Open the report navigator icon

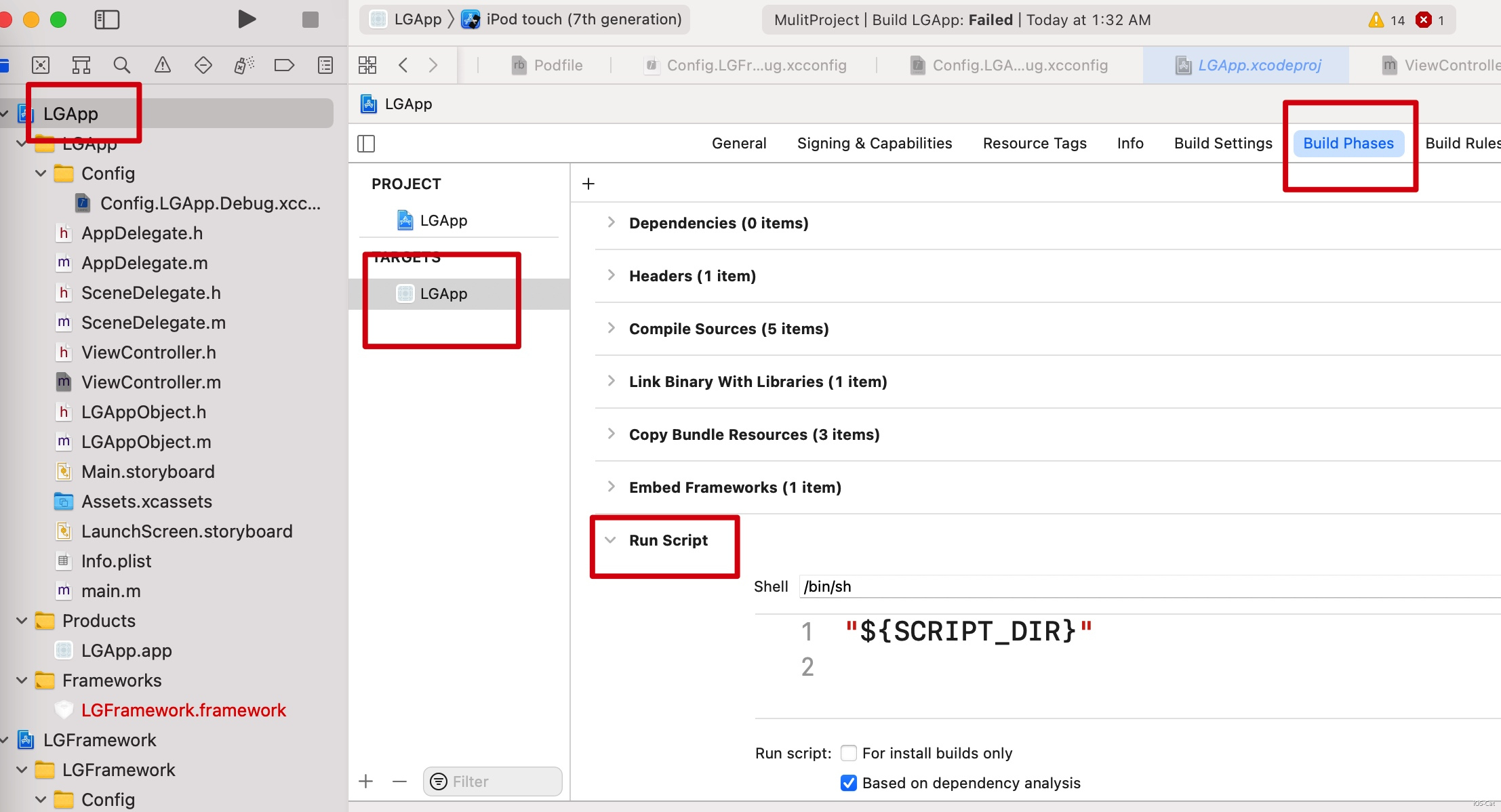[x=325, y=65]
